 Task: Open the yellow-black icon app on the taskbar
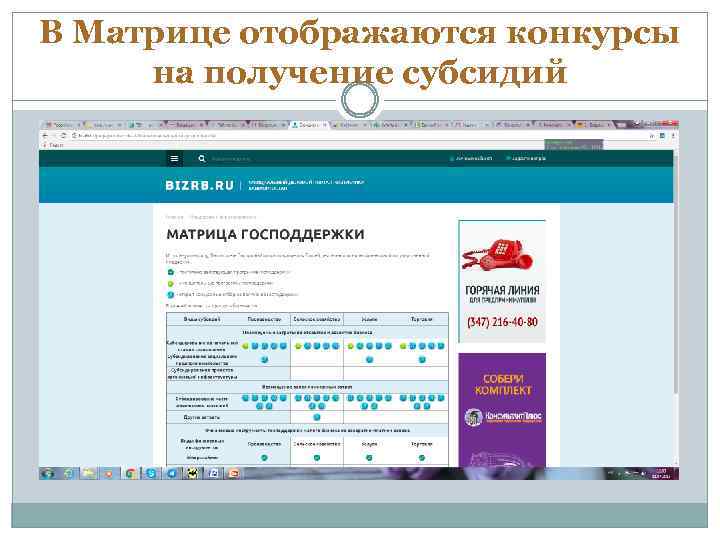(x=192, y=473)
